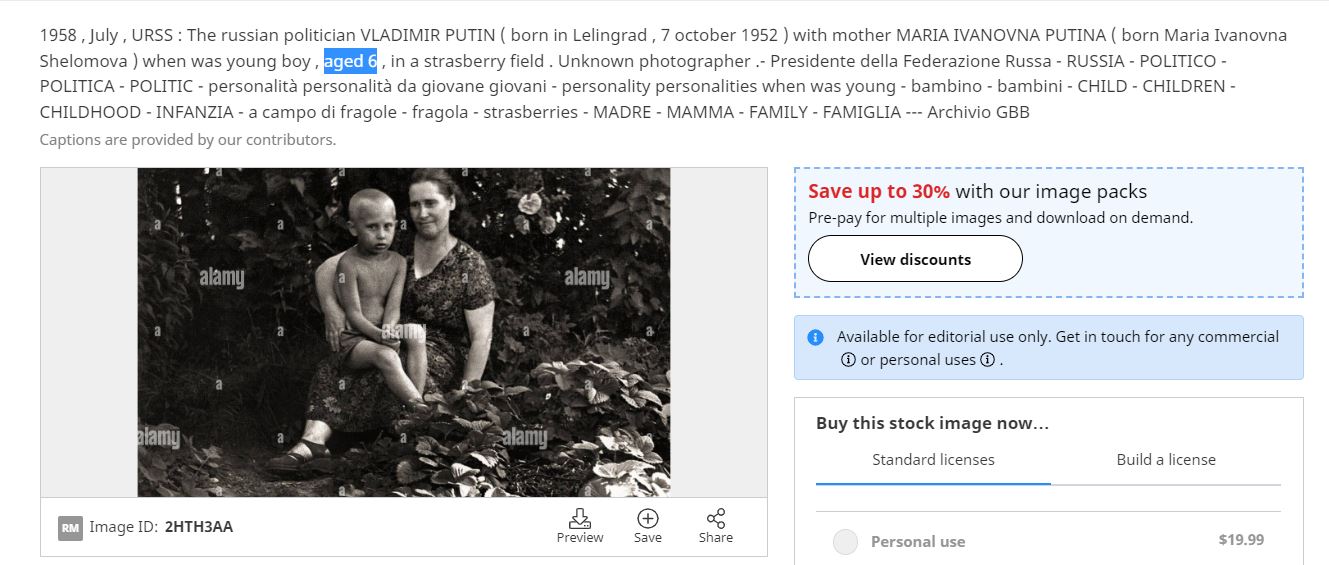Switch to the Build a license tab
The image size is (1329, 565).
[1166, 460]
